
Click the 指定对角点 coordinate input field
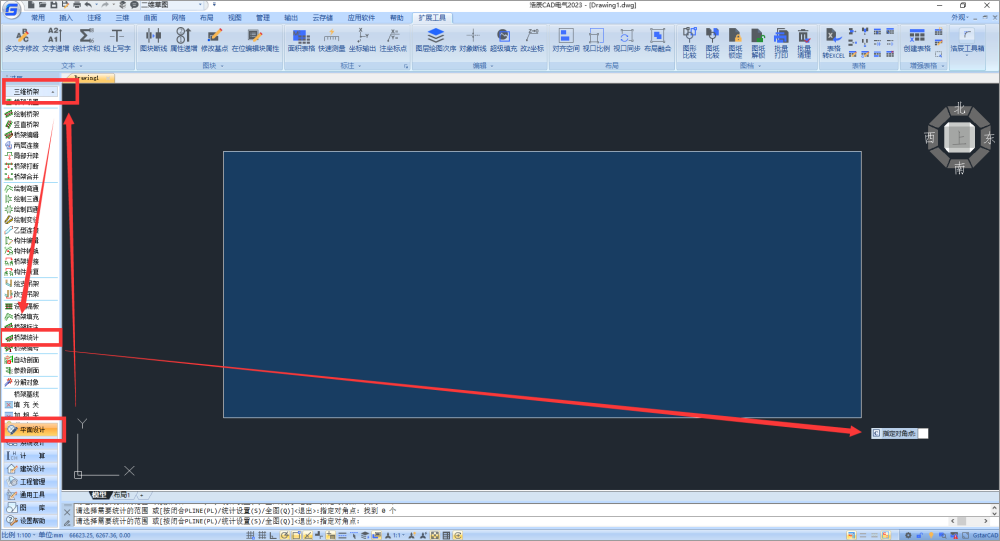click(x=922, y=433)
